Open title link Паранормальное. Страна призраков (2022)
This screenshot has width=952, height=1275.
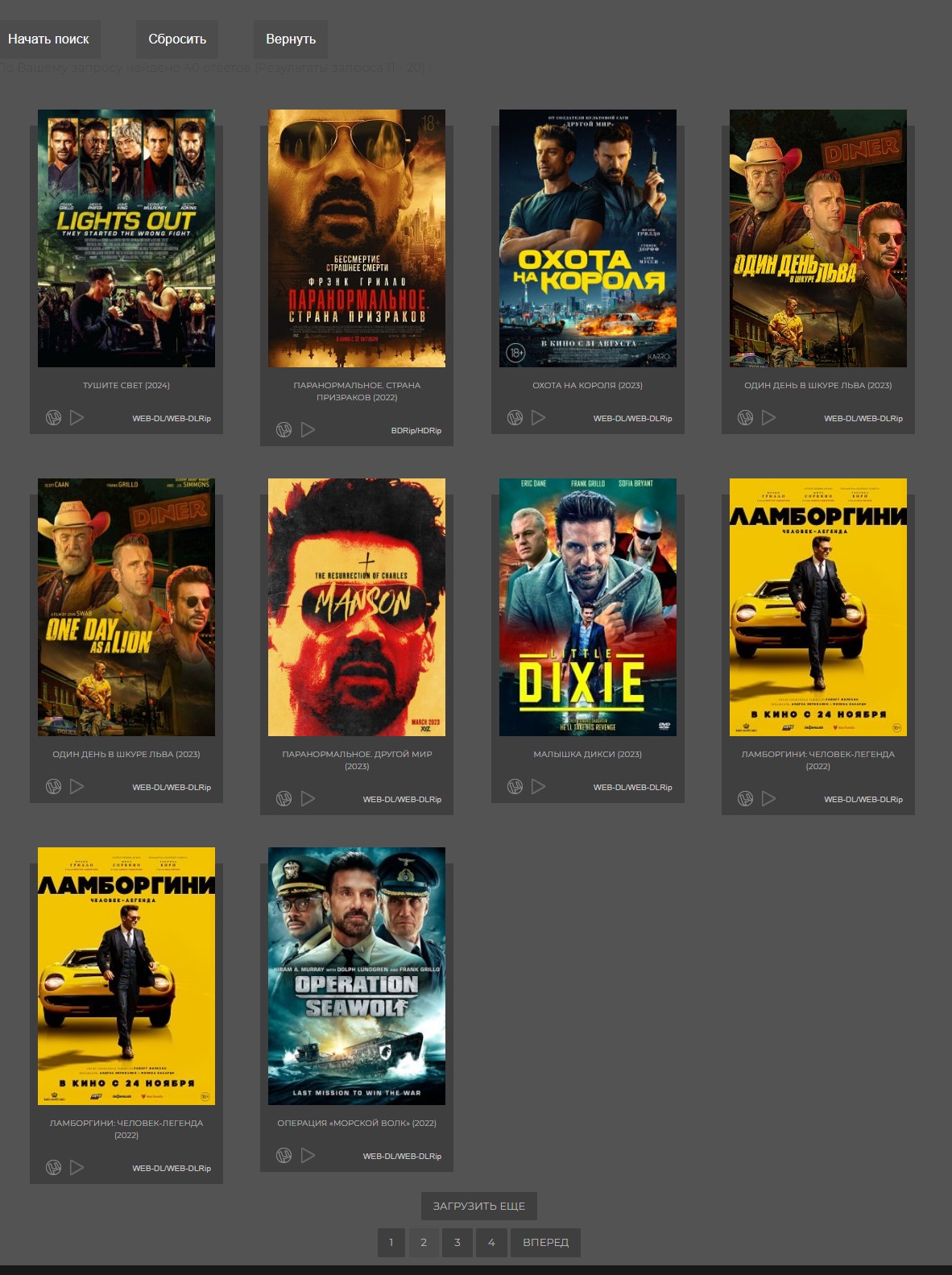357,391
